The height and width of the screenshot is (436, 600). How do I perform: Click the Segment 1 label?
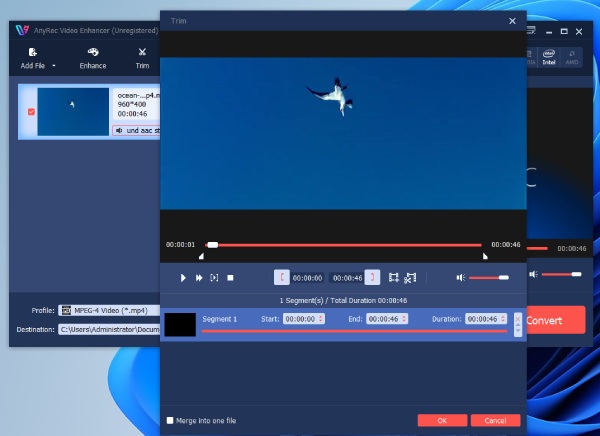pos(220,319)
